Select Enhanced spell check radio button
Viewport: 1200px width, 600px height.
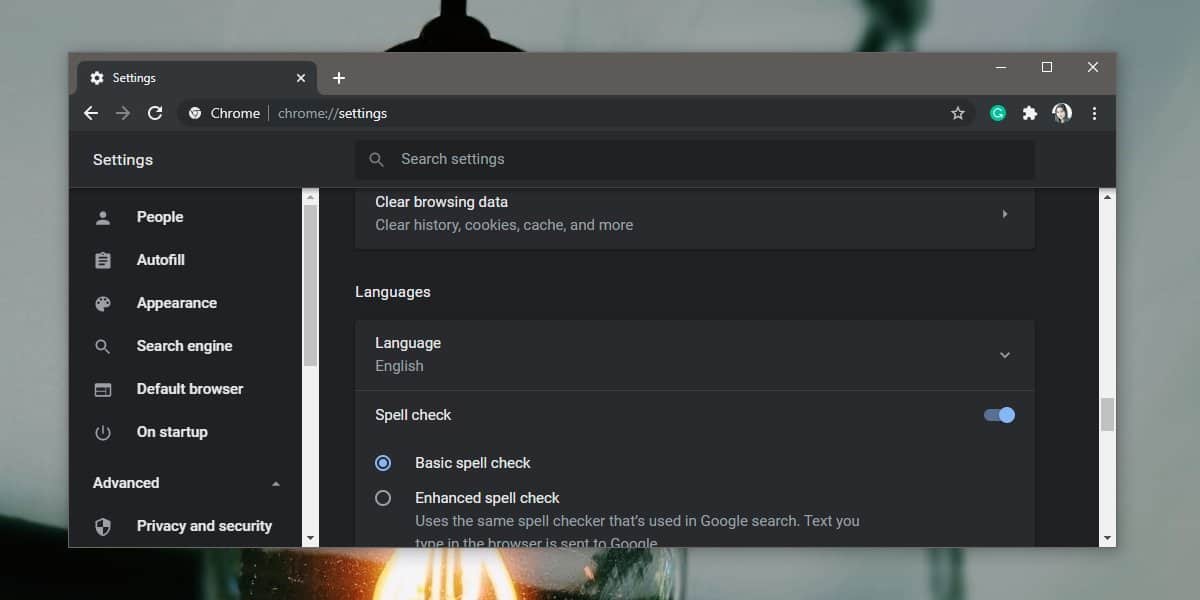383,498
